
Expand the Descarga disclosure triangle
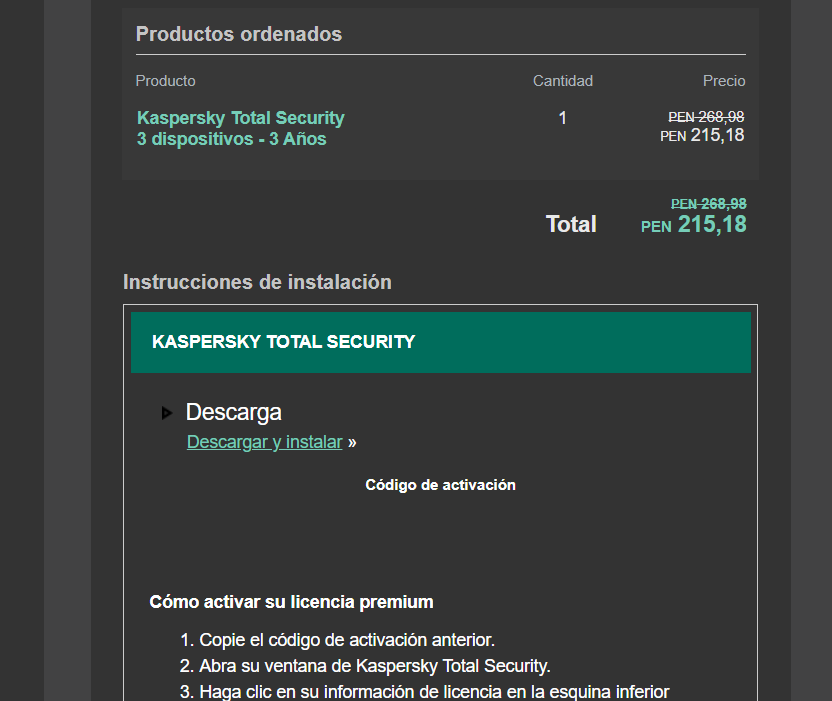[x=167, y=413]
